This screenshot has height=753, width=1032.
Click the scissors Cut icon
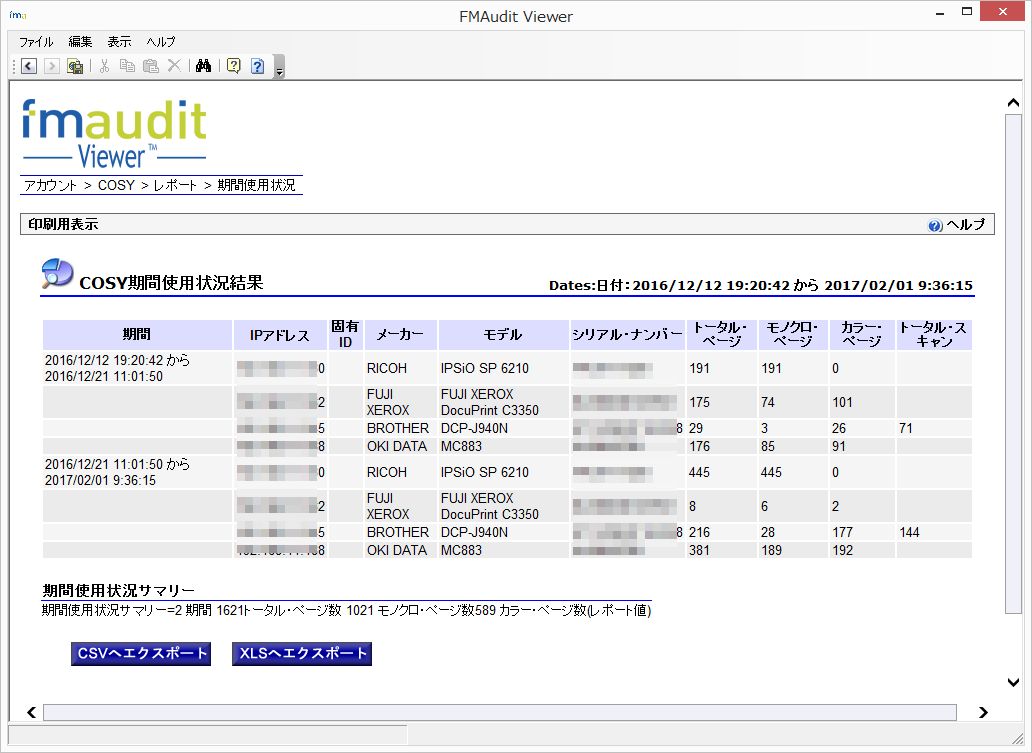(104, 66)
